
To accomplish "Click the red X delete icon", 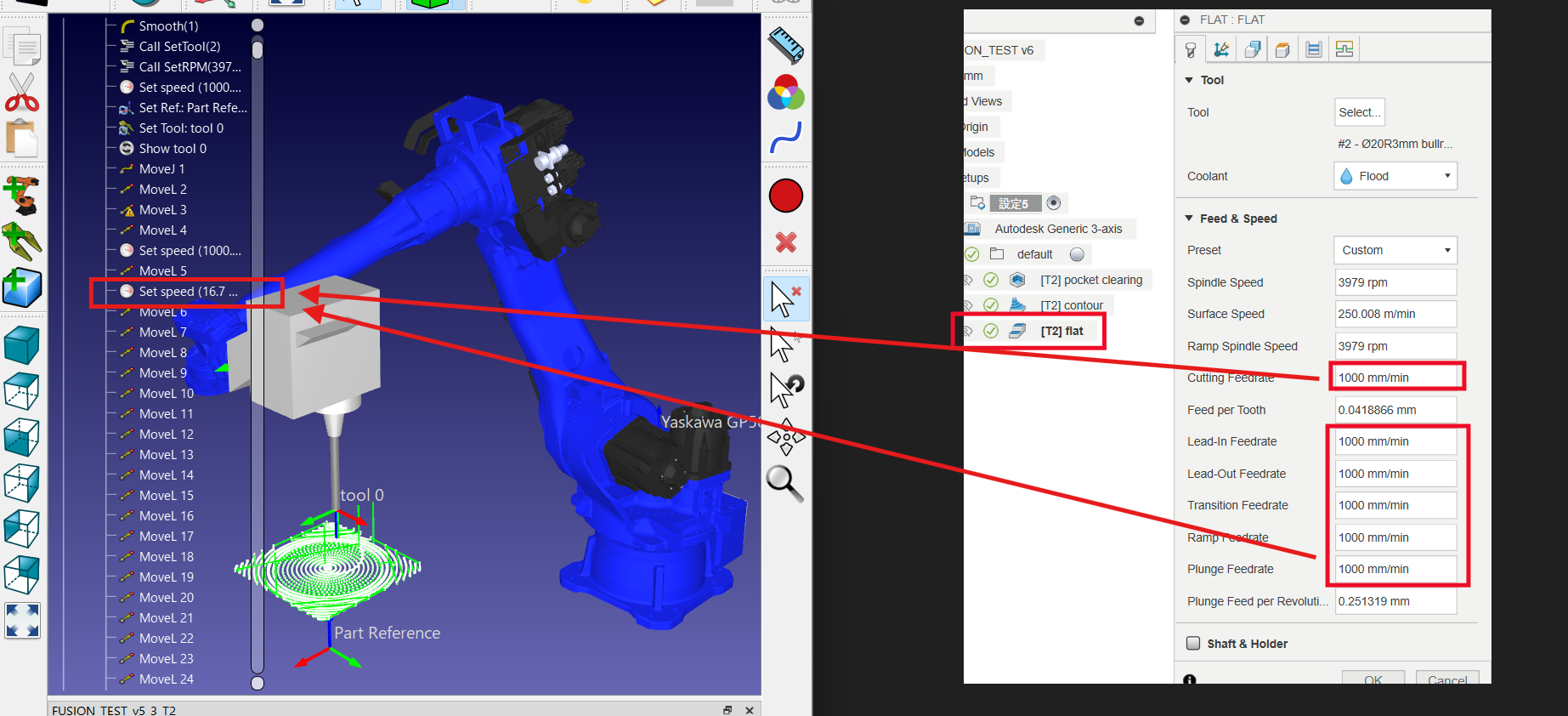I will (x=786, y=242).
